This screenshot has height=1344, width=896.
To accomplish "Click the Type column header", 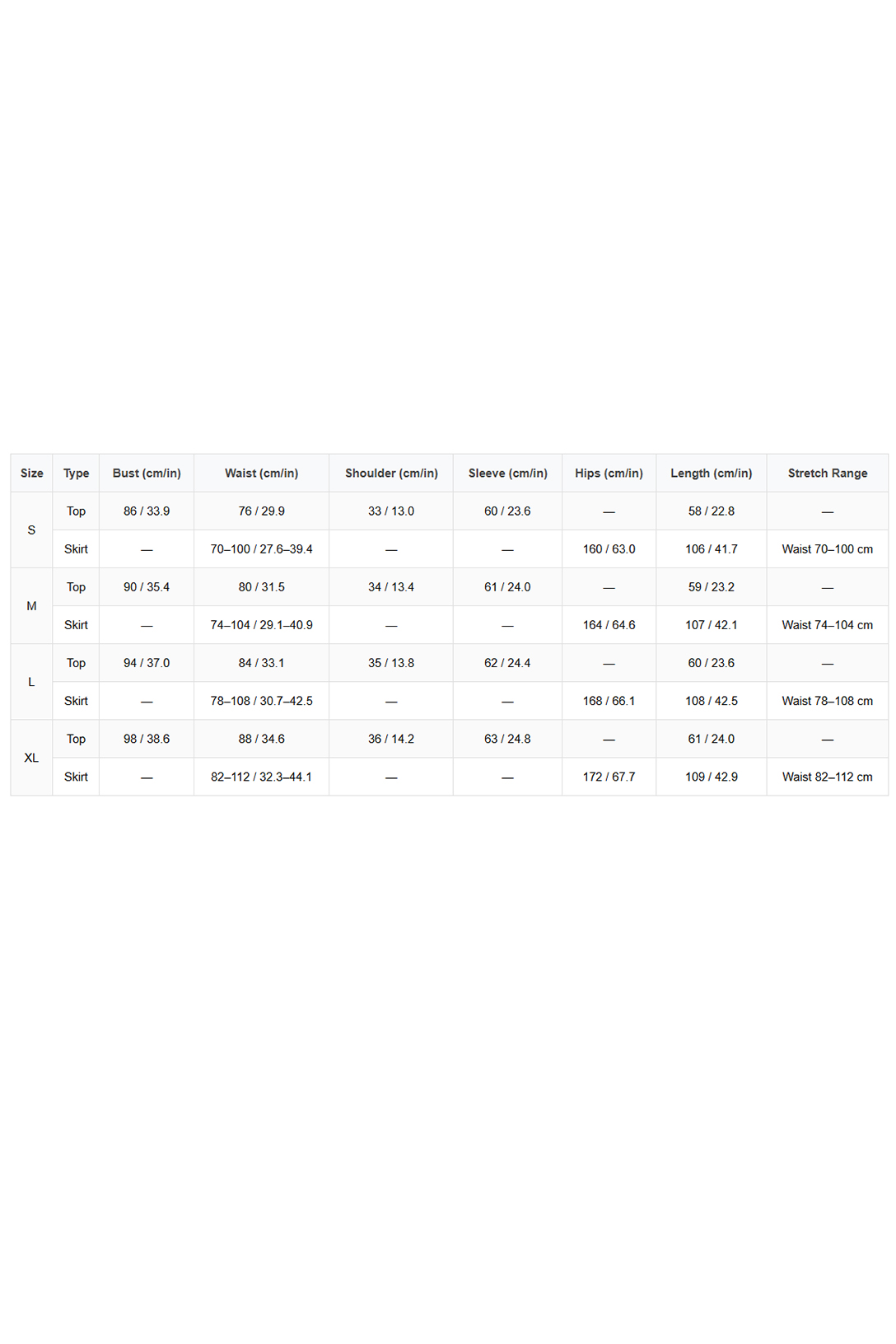I will tap(76, 474).
